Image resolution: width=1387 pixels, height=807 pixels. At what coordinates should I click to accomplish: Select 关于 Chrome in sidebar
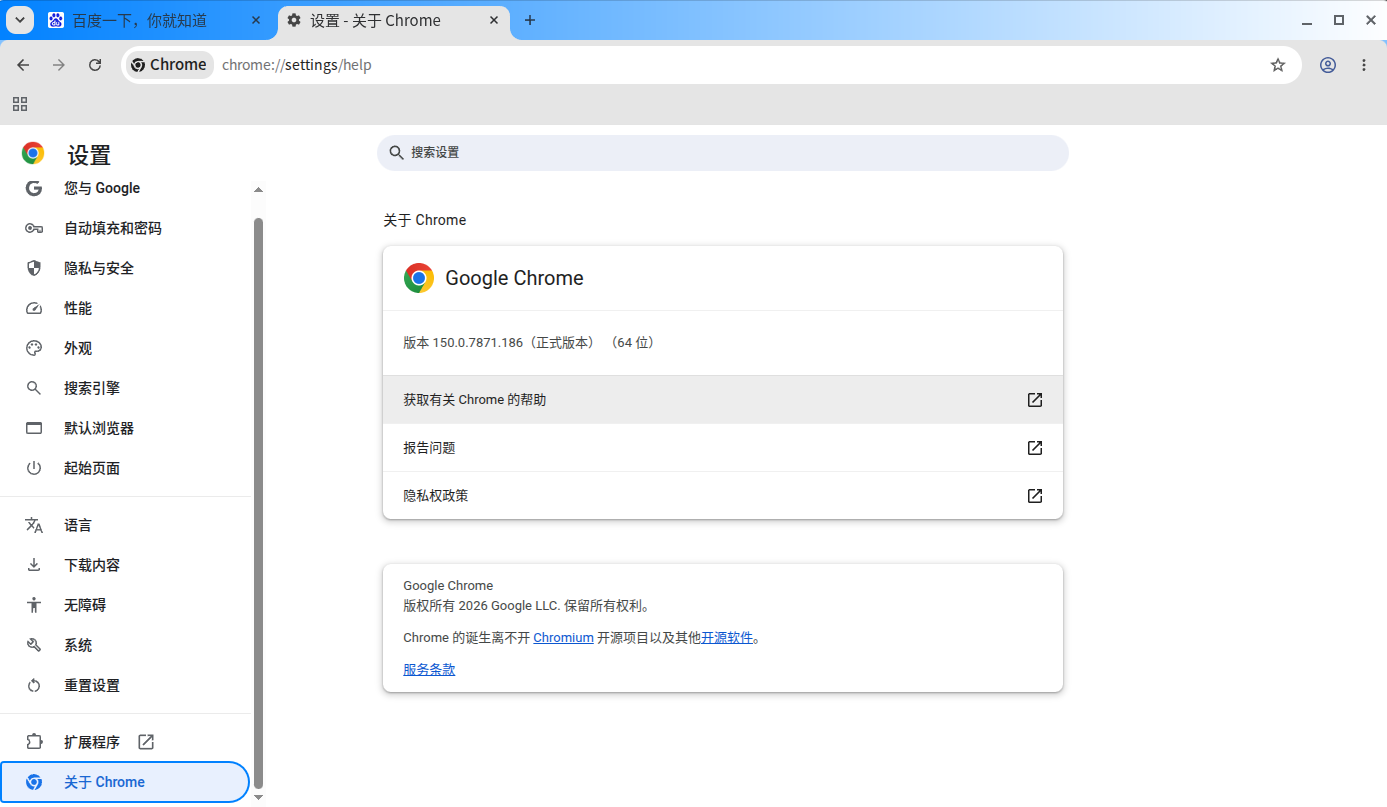pyautogui.click(x=125, y=782)
